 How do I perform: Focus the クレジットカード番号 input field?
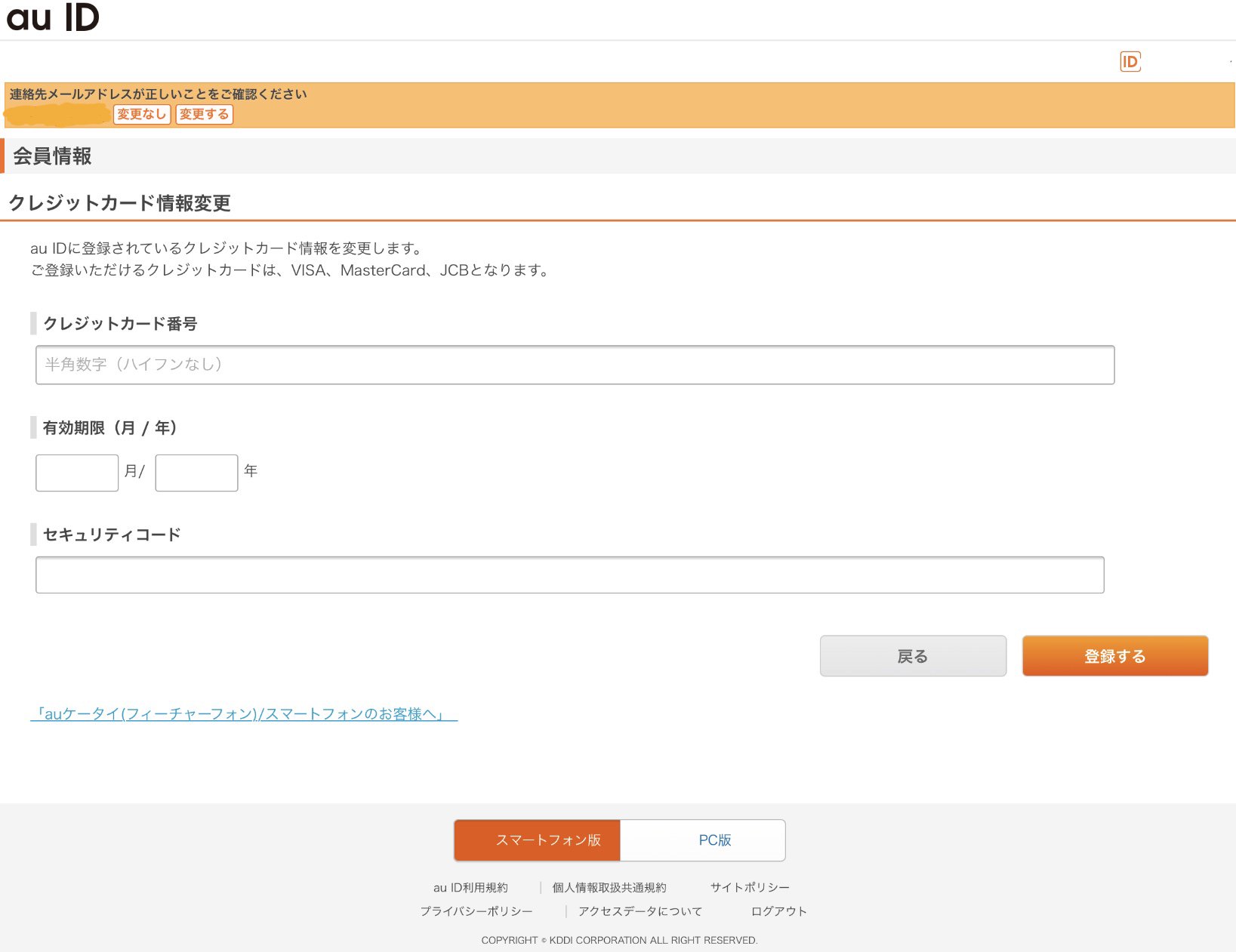point(575,365)
